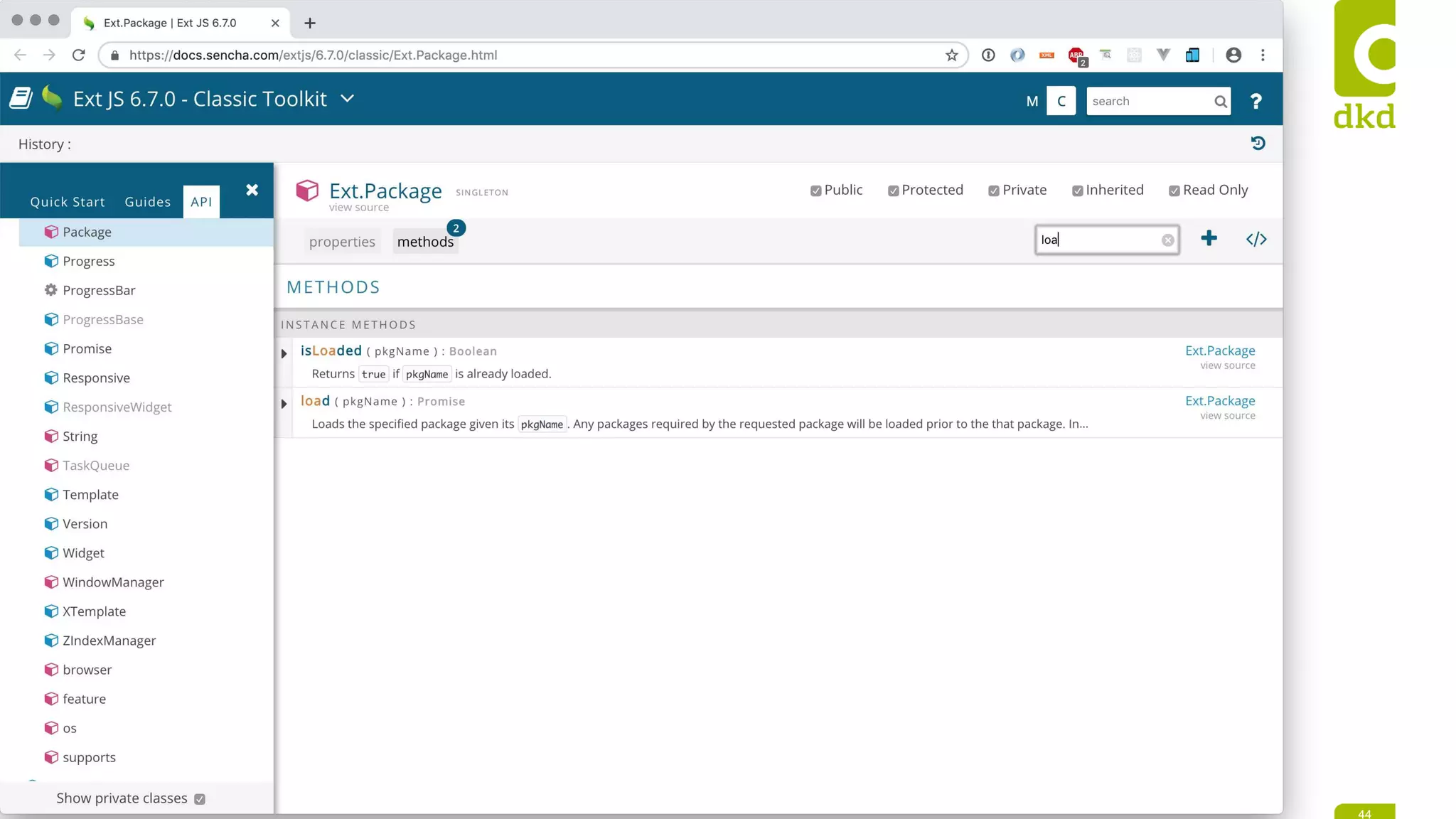Toggle the Inherited checkbox
Image resolution: width=1456 pixels, height=819 pixels.
1077,191
